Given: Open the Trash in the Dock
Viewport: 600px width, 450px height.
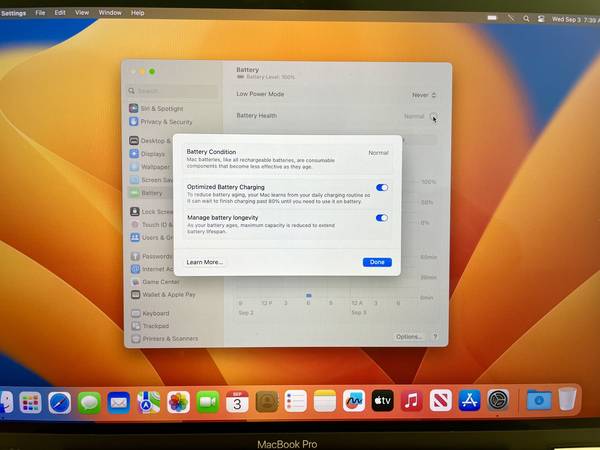Looking at the screenshot, I should click(568, 400).
